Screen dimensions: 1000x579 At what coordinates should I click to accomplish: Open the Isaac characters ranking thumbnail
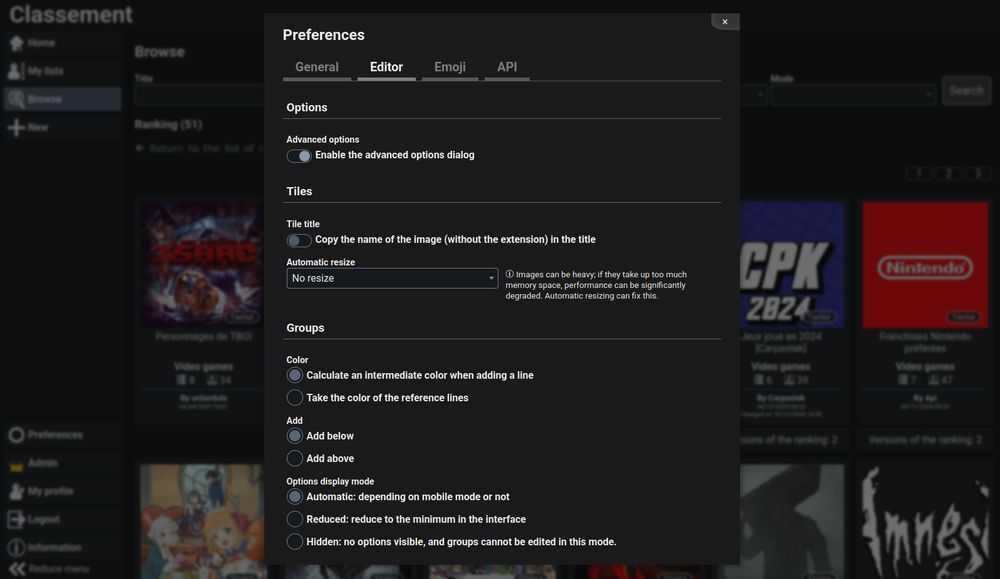click(202, 265)
